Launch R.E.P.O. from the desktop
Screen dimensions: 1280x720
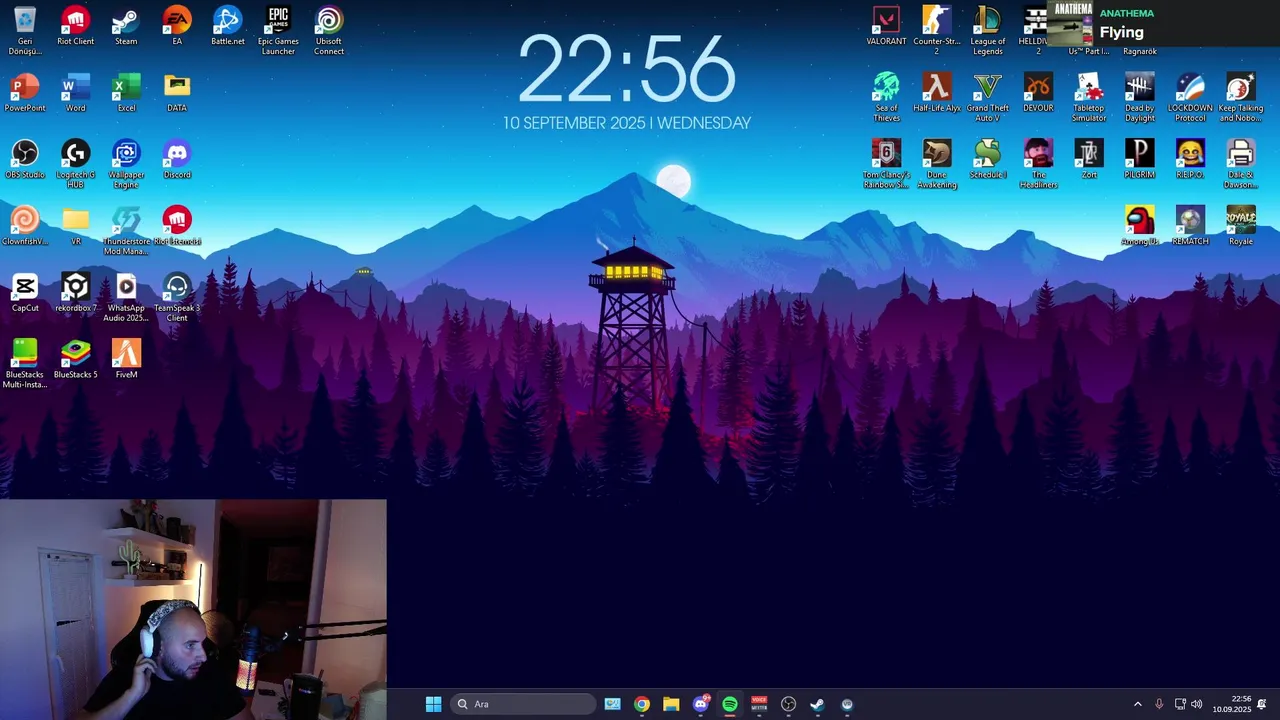pyautogui.click(x=1190, y=160)
